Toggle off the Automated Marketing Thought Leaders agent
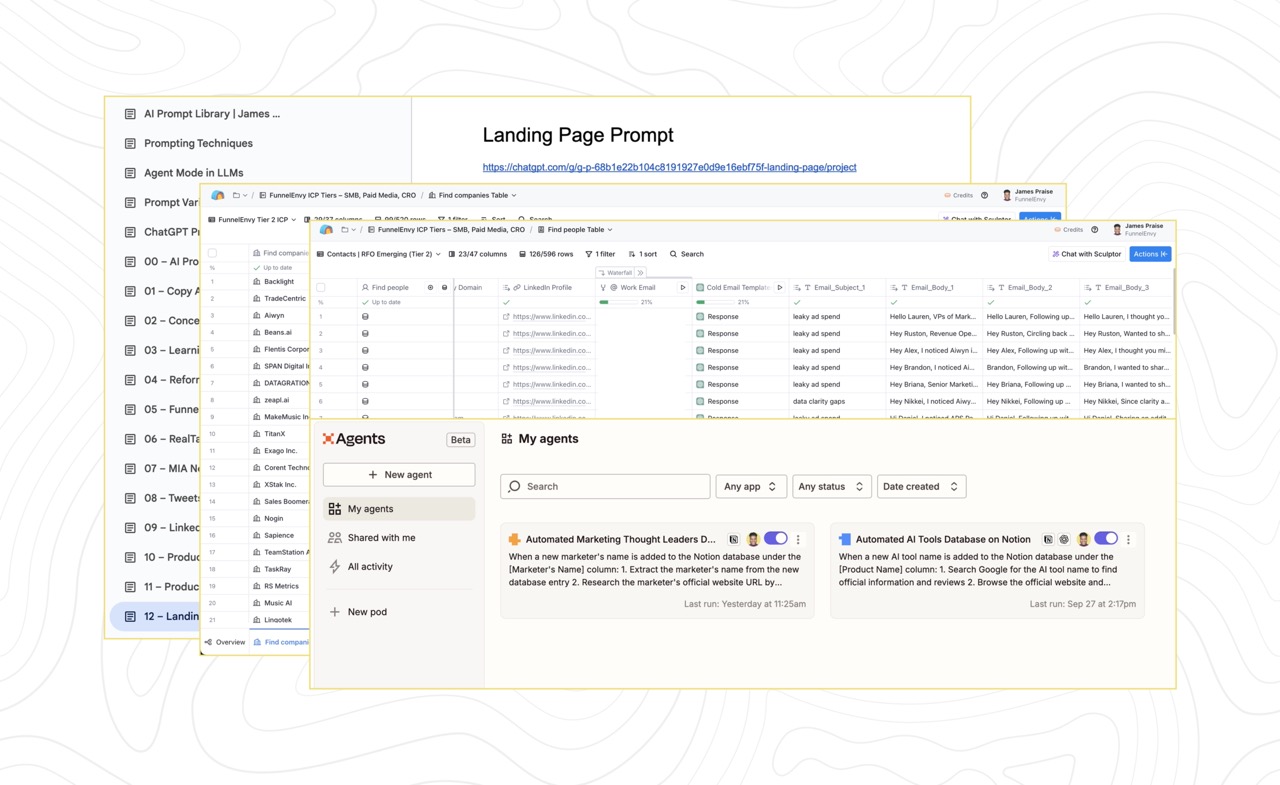 tap(775, 539)
